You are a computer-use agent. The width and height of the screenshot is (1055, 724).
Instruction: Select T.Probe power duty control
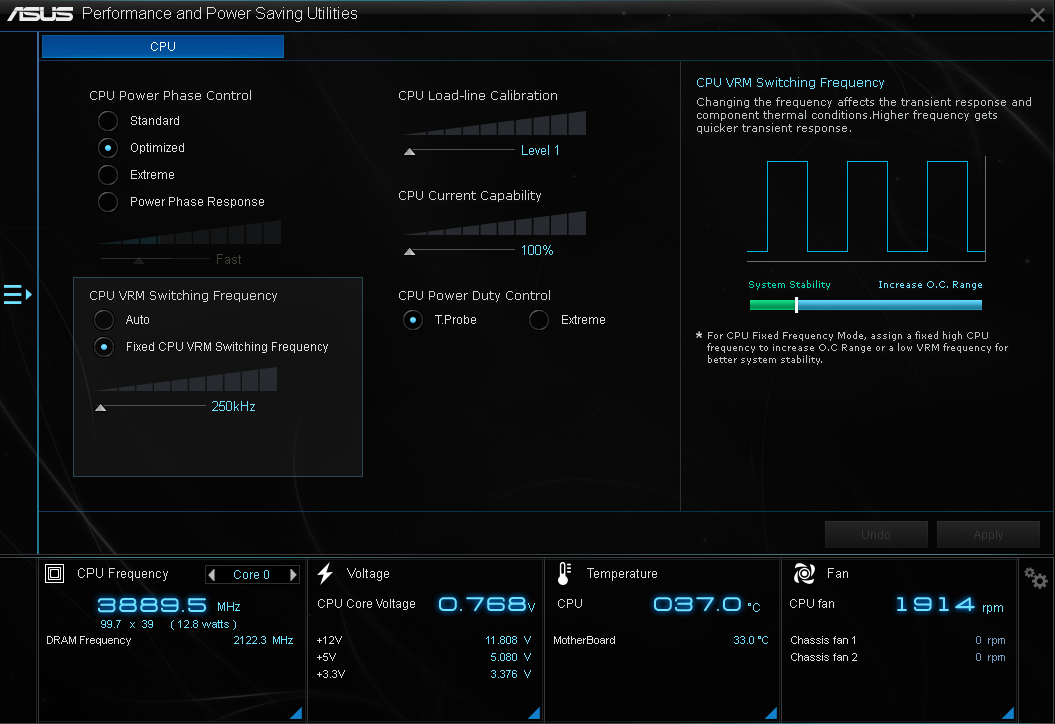pos(413,320)
